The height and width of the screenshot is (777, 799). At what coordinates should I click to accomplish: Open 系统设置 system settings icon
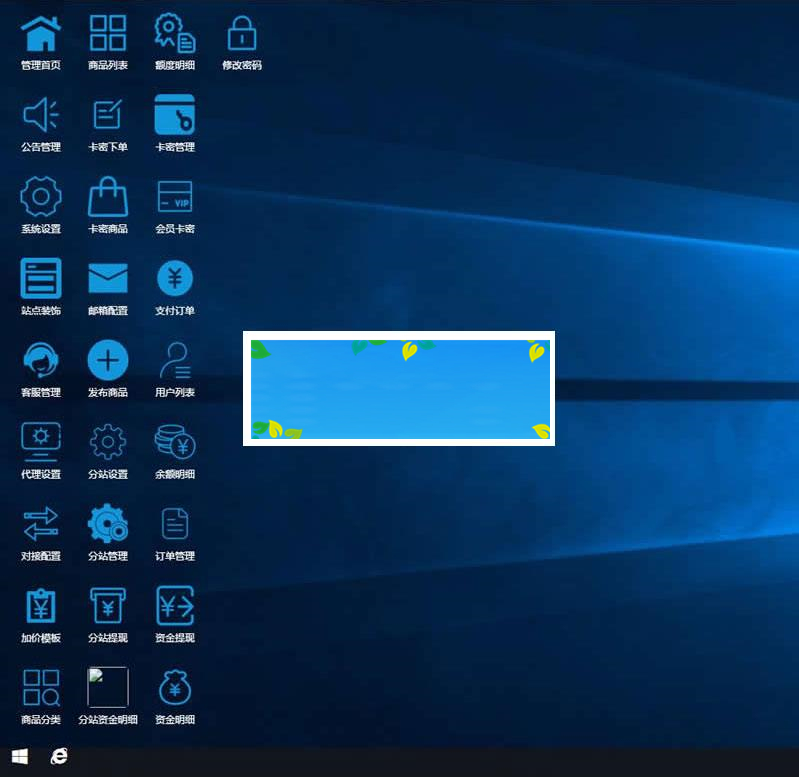click(x=41, y=196)
